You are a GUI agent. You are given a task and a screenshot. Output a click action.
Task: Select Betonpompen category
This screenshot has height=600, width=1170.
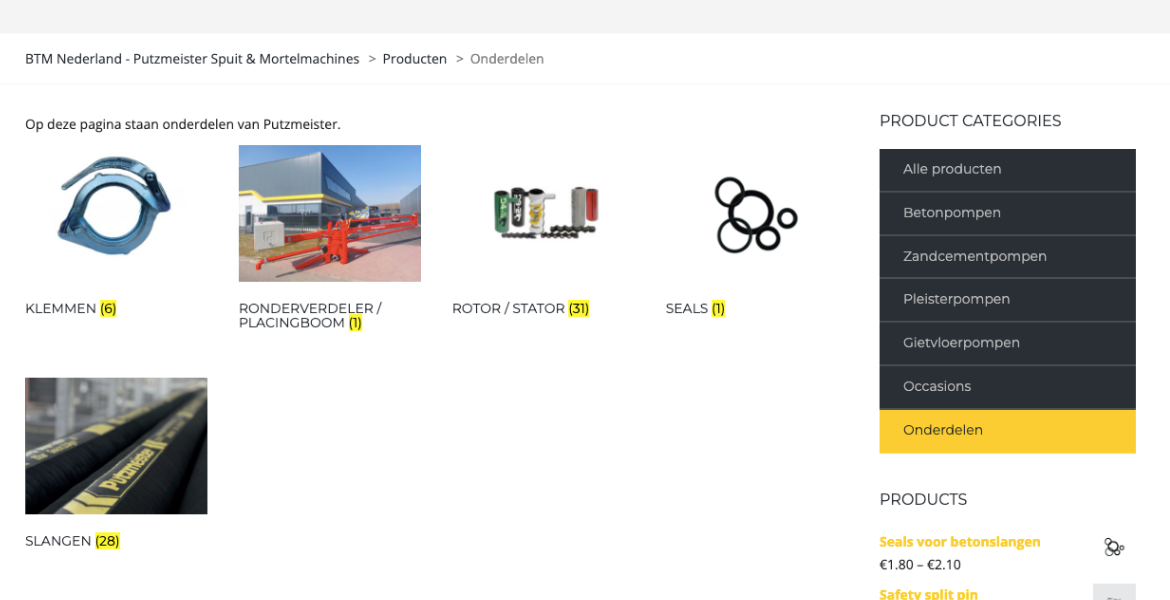1007,213
